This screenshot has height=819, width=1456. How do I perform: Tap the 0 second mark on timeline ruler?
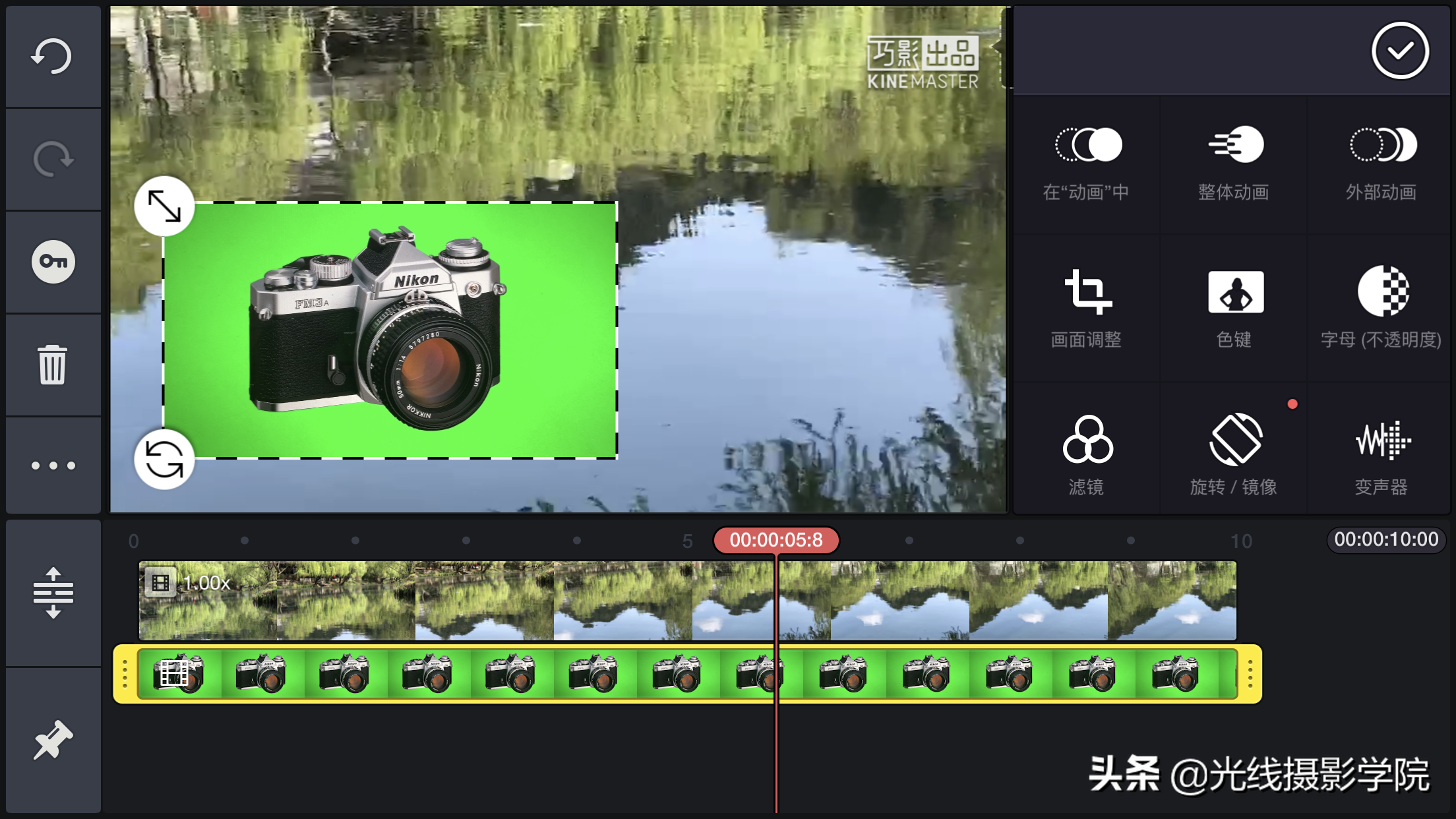click(x=134, y=541)
